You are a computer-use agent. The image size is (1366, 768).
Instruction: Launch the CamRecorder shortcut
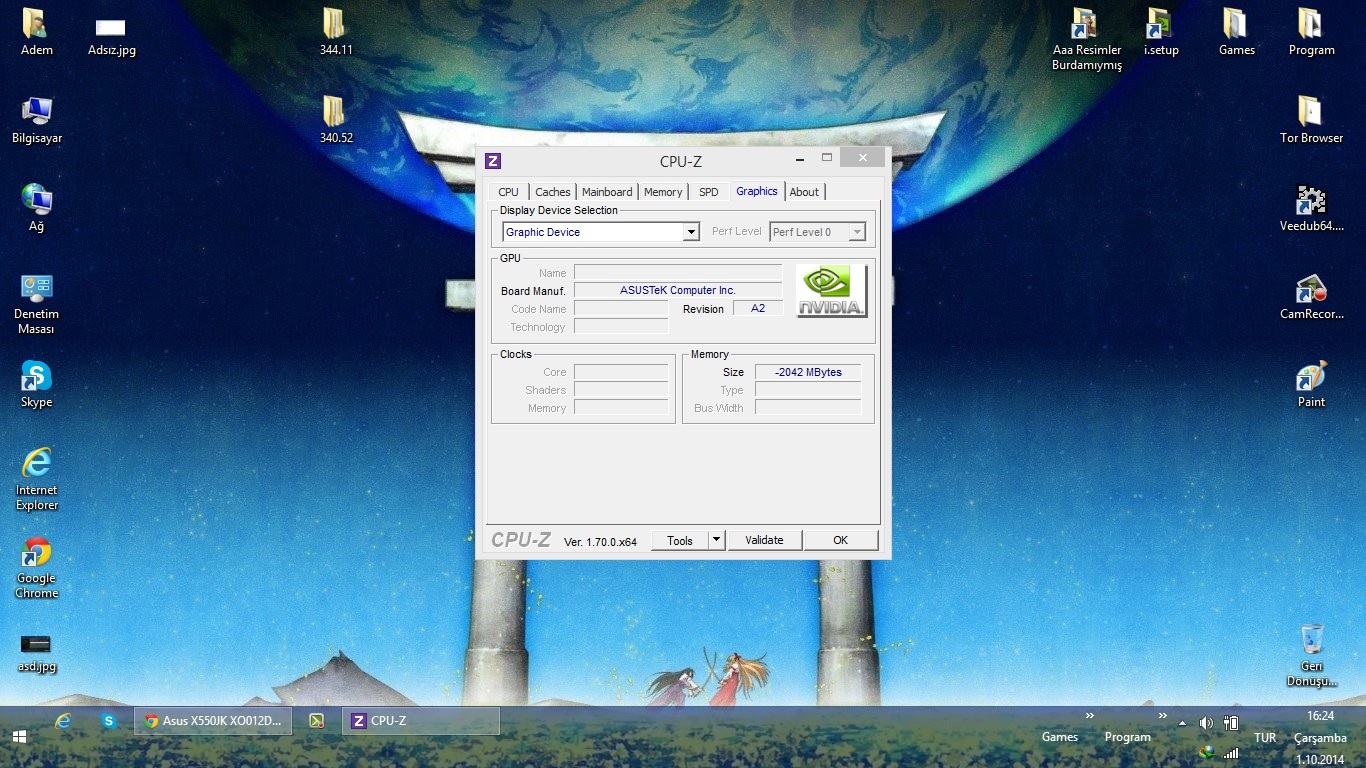(1311, 296)
